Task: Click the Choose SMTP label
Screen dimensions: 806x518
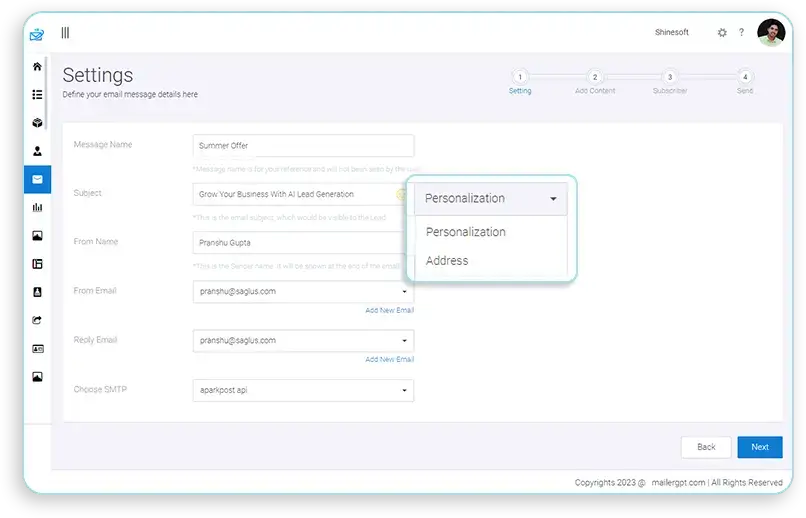Action: (x=100, y=390)
